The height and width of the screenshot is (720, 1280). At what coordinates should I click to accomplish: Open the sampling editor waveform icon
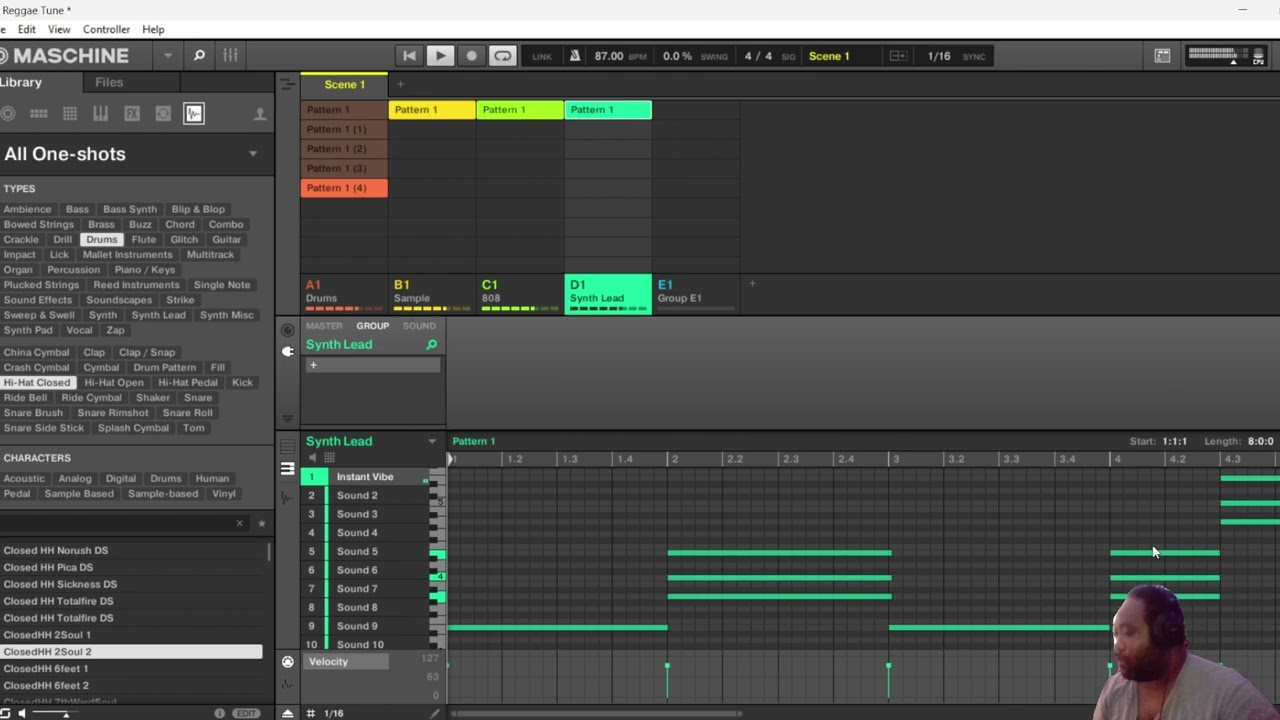(x=288, y=497)
